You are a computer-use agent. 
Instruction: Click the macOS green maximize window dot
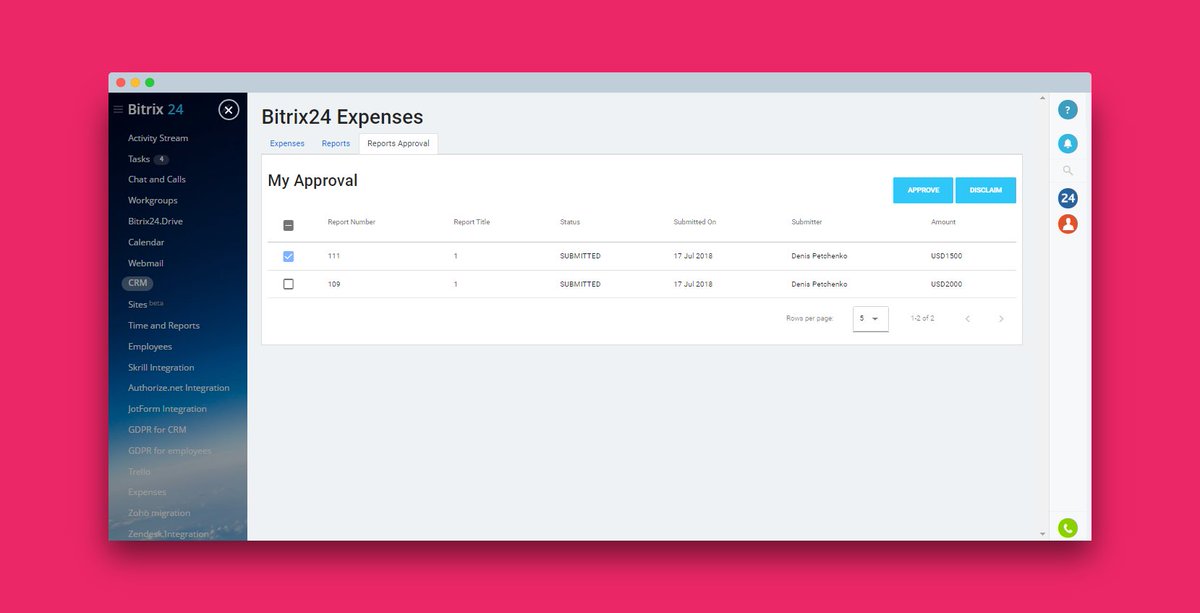click(150, 82)
